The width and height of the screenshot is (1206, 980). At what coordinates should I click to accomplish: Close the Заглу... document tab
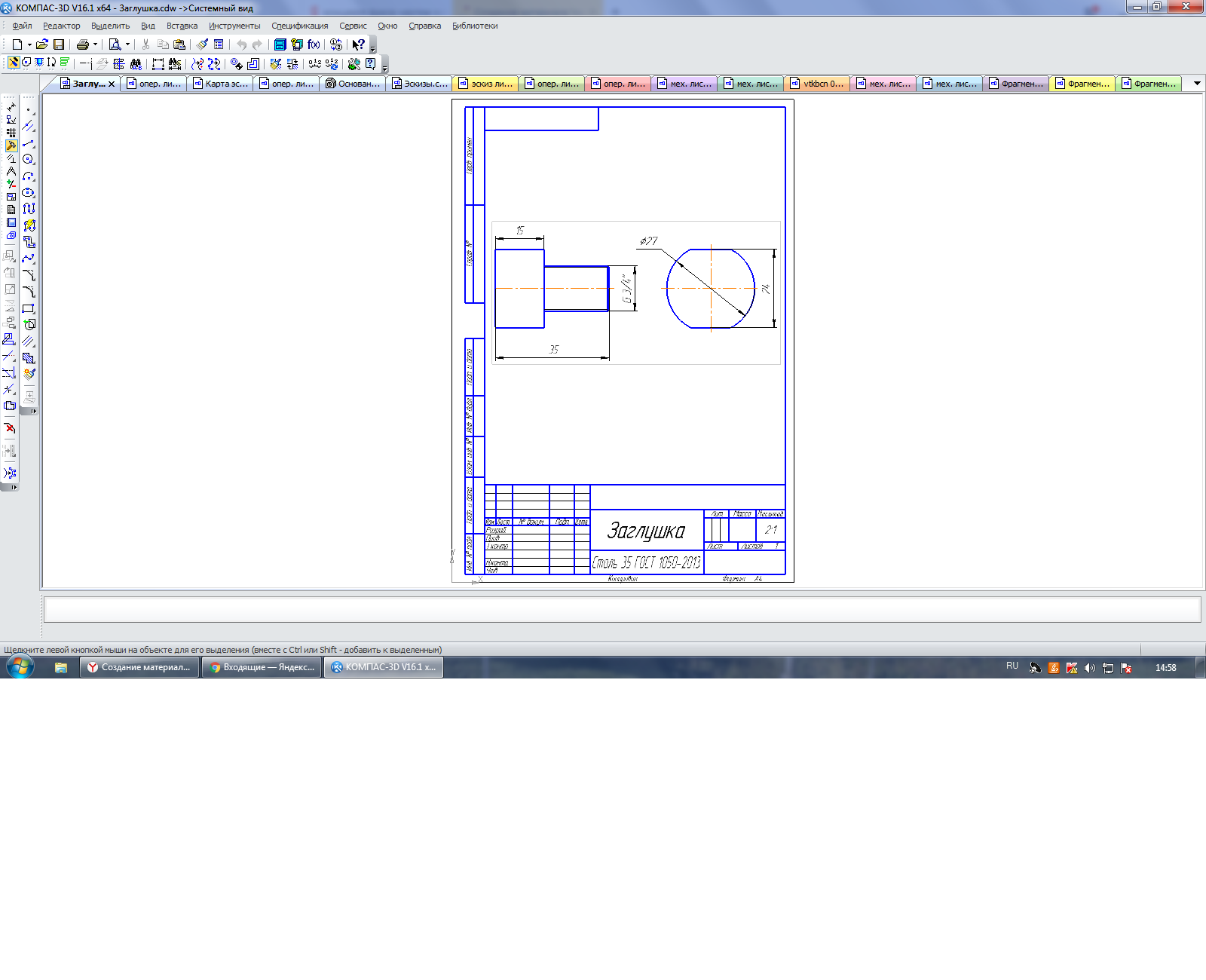112,84
